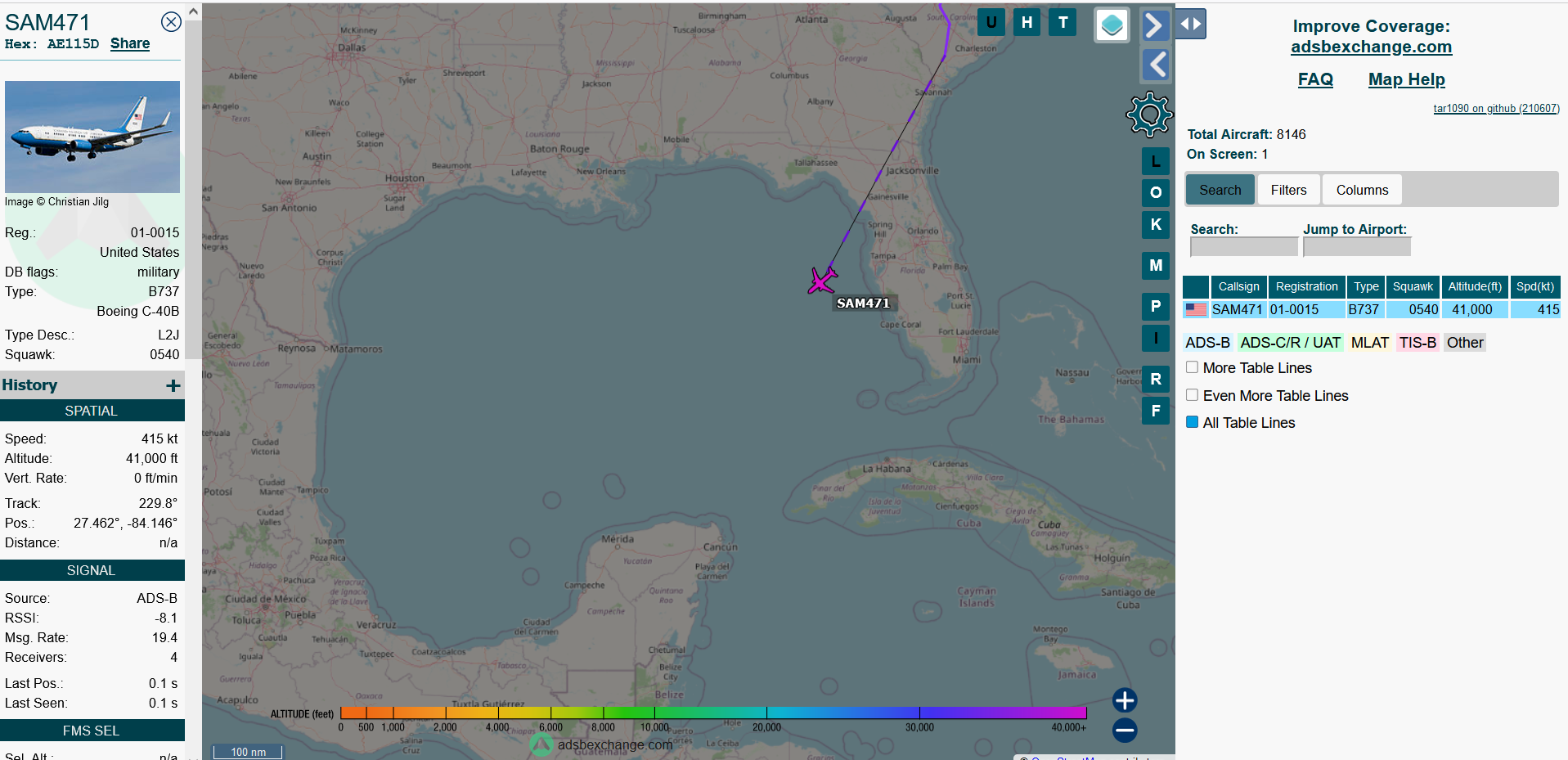Click the left chevron sidebar button
Screen dimensions: 1568x760
[x=1157, y=65]
